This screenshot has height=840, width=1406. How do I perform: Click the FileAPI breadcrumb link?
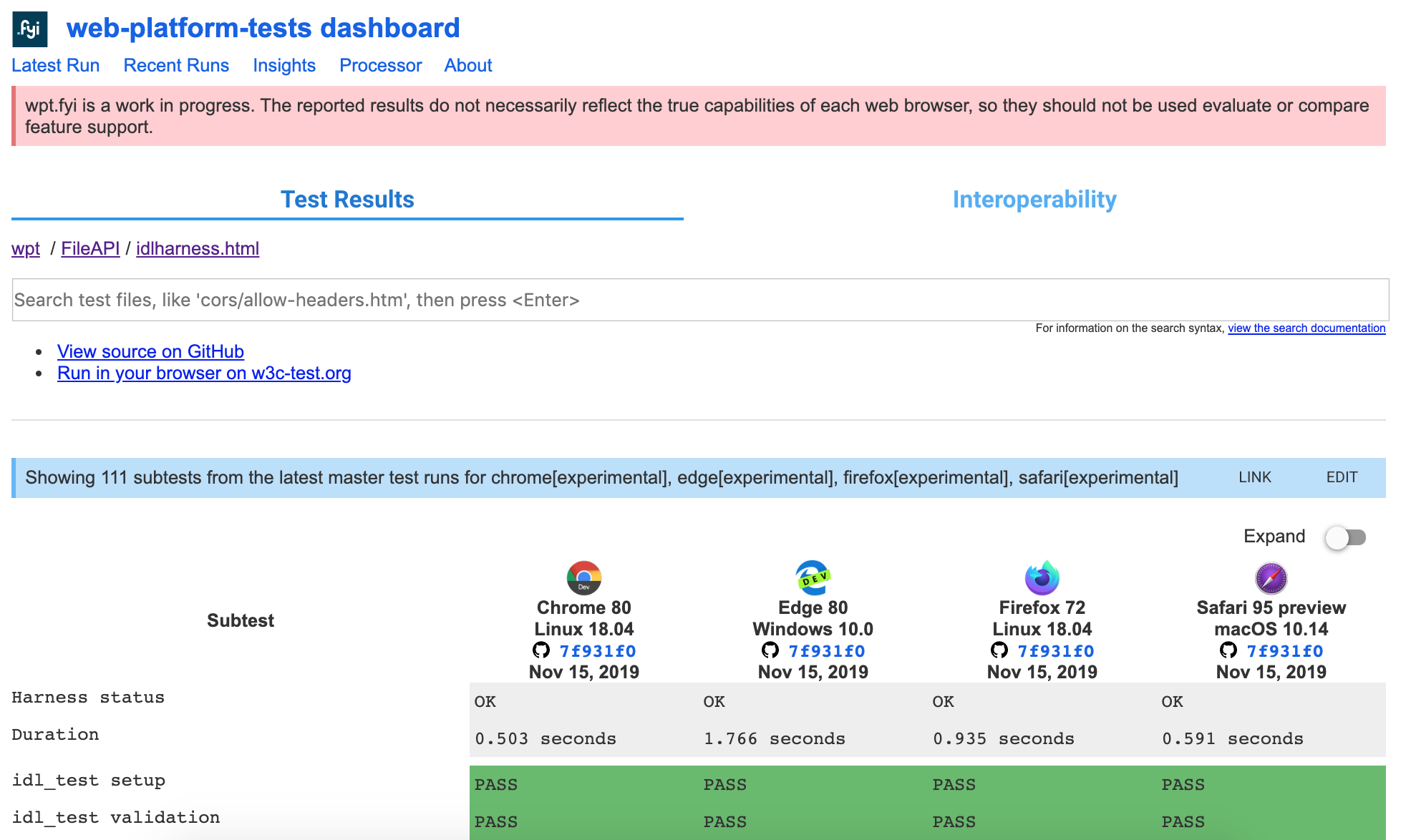90,248
